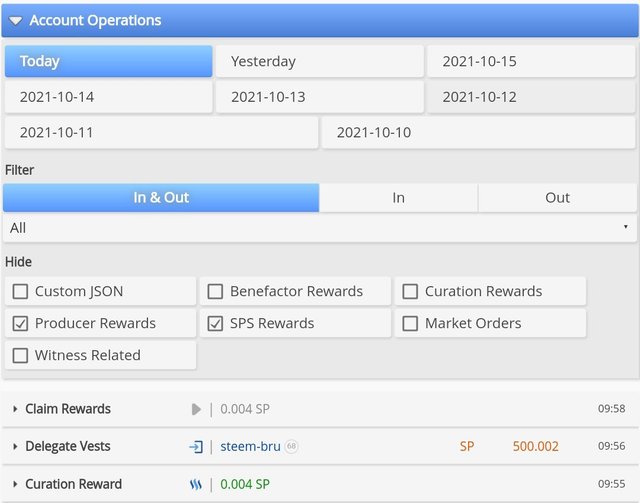The width and height of the screenshot is (640, 503).
Task: Open operations for 2021-10-15
Action: 531,61
